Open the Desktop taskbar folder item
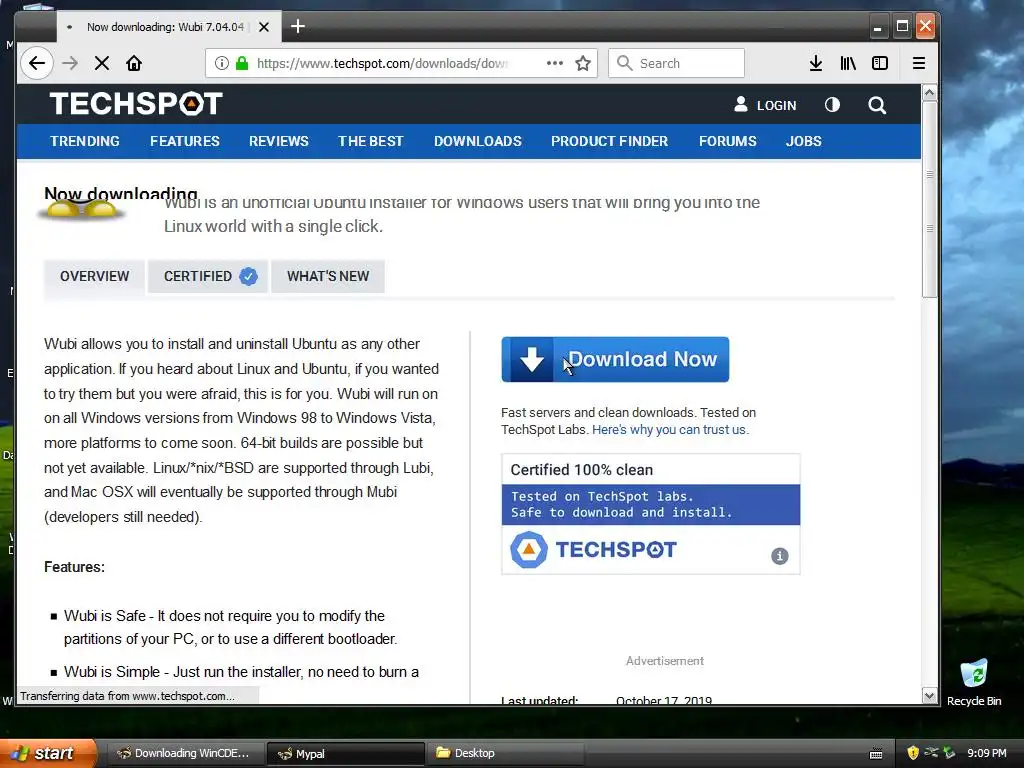 505,753
